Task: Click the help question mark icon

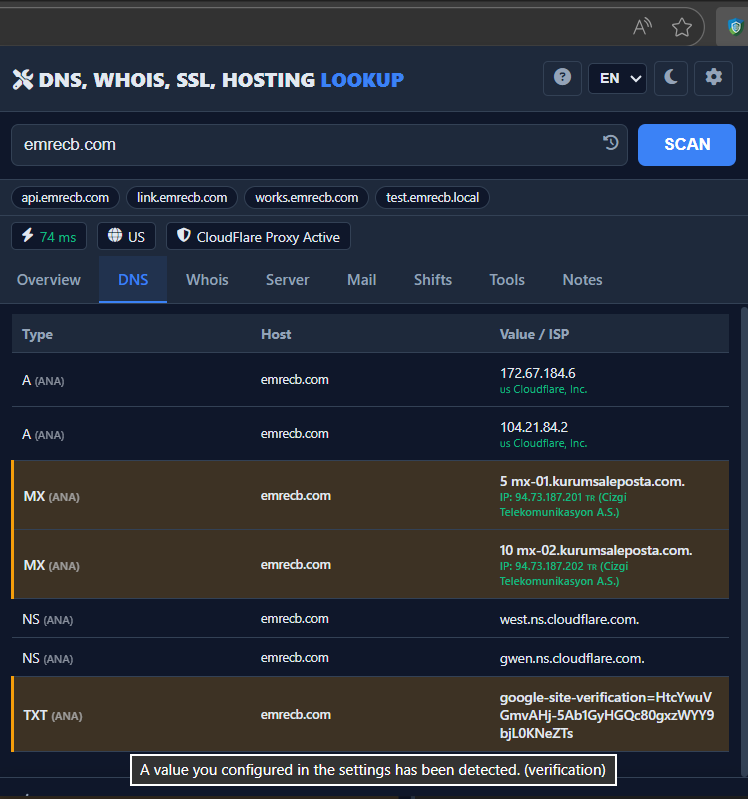Action: [x=562, y=78]
